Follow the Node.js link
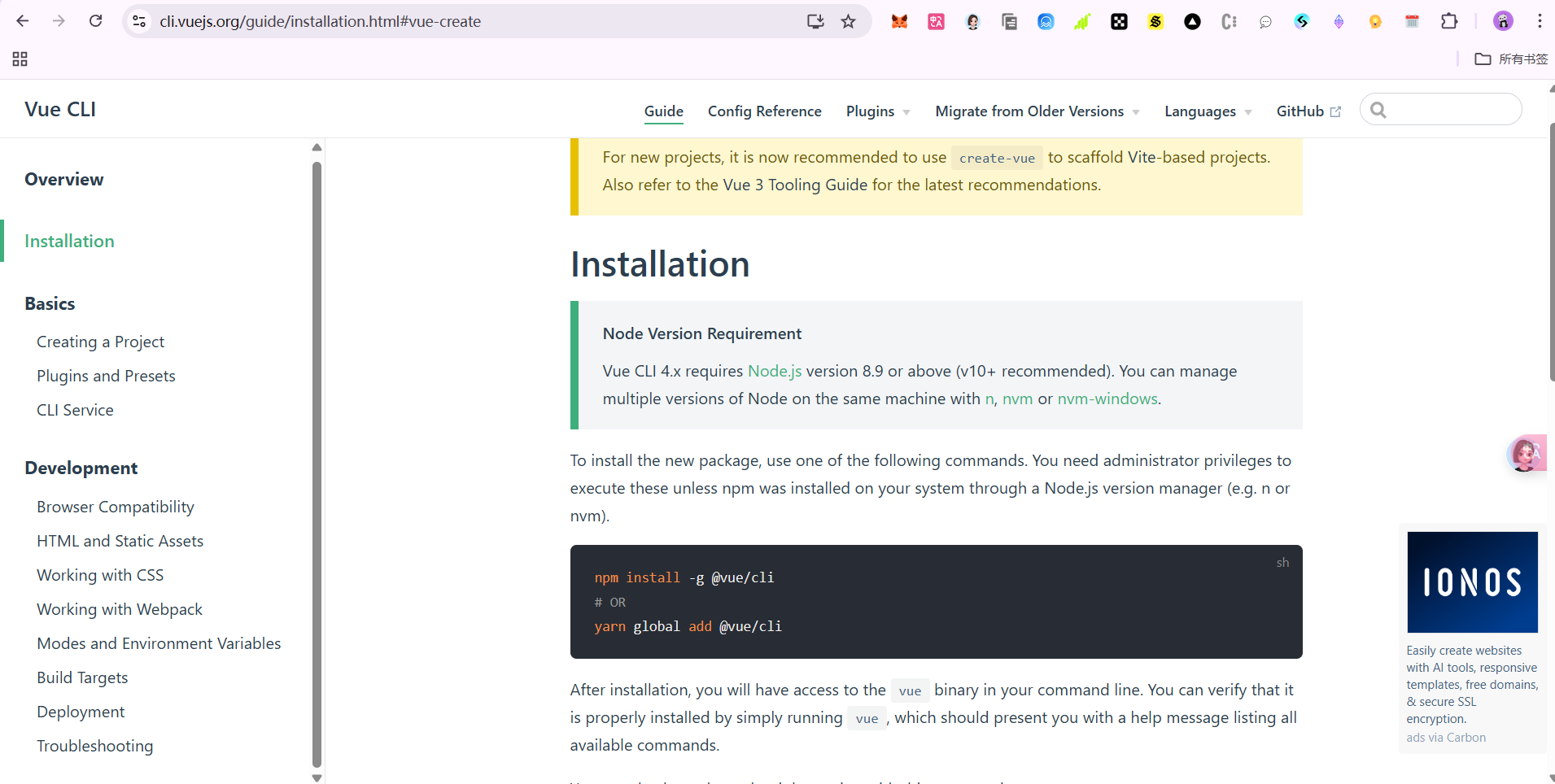Image resolution: width=1555 pixels, height=784 pixels. pos(775,371)
